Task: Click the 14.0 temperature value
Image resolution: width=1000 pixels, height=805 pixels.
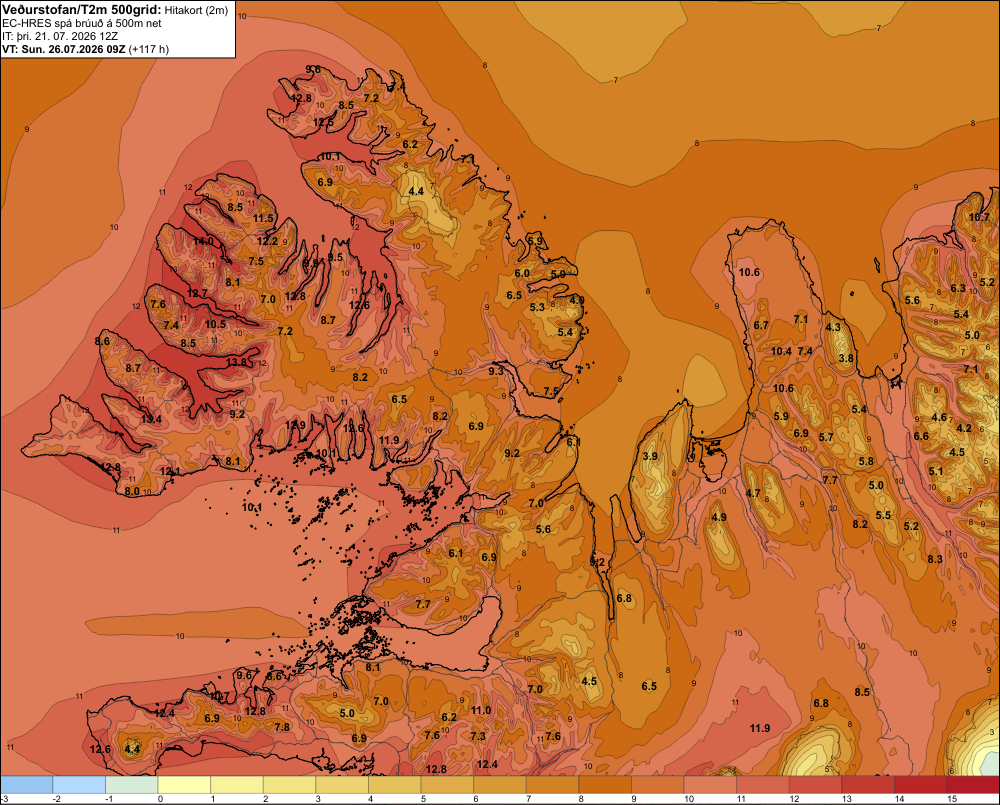Action: coord(203,241)
